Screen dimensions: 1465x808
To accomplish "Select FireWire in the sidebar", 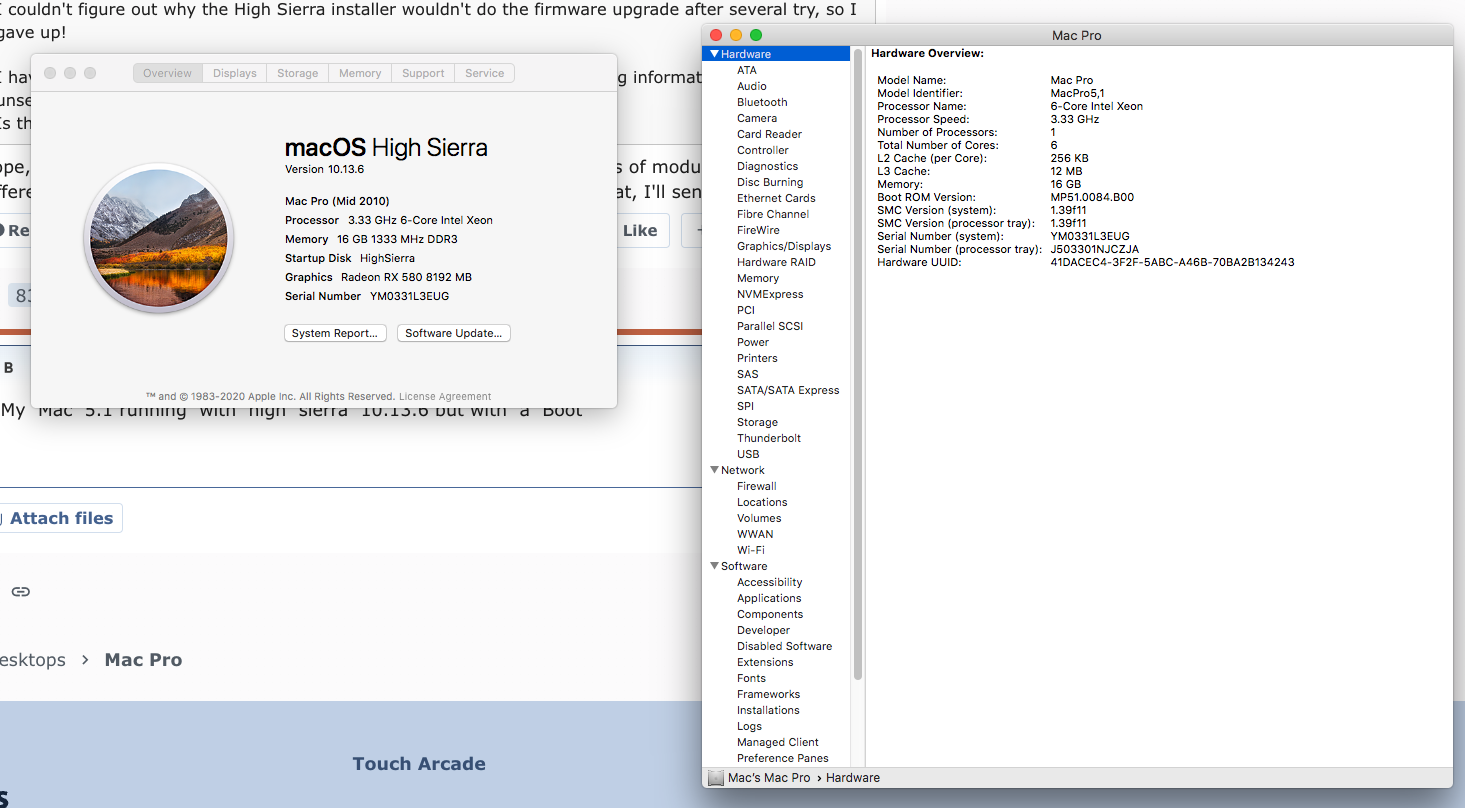I will 758,230.
